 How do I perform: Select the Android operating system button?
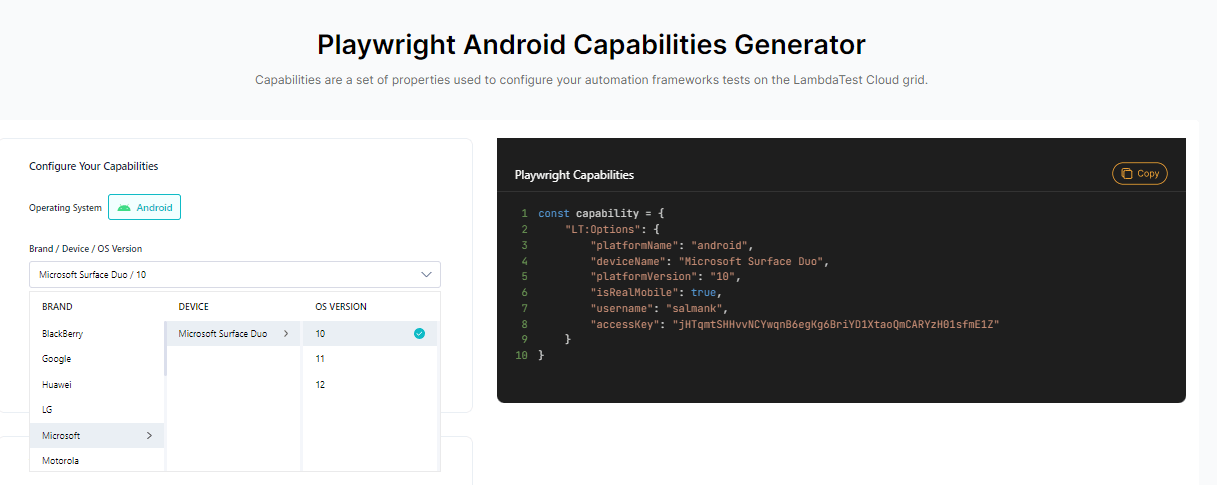point(145,208)
